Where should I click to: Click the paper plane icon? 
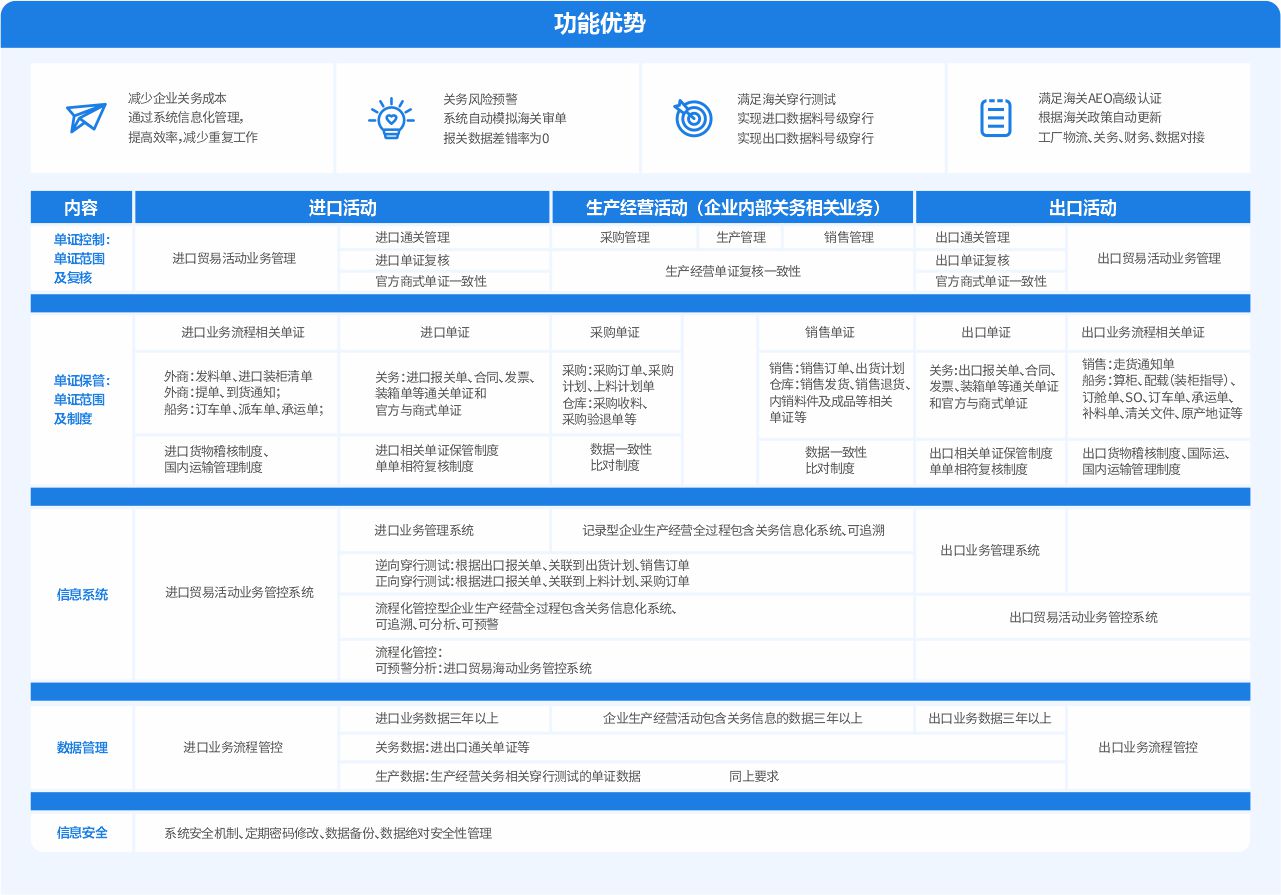point(86,117)
